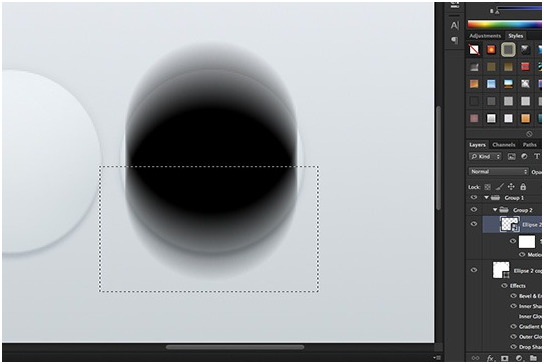The width and height of the screenshot is (544, 364).
Task: Click the horizontal canvas scrollbar thumb
Action: (235, 347)
